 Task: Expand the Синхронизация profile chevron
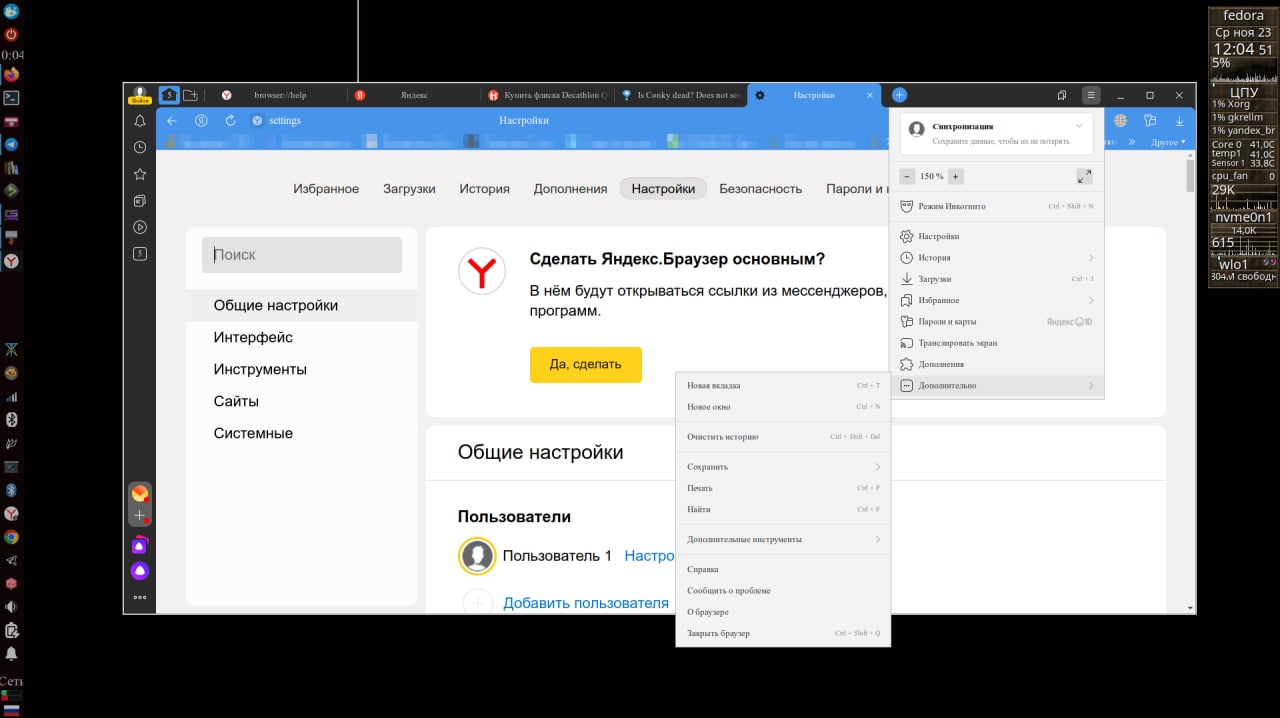coord(1079,126)
